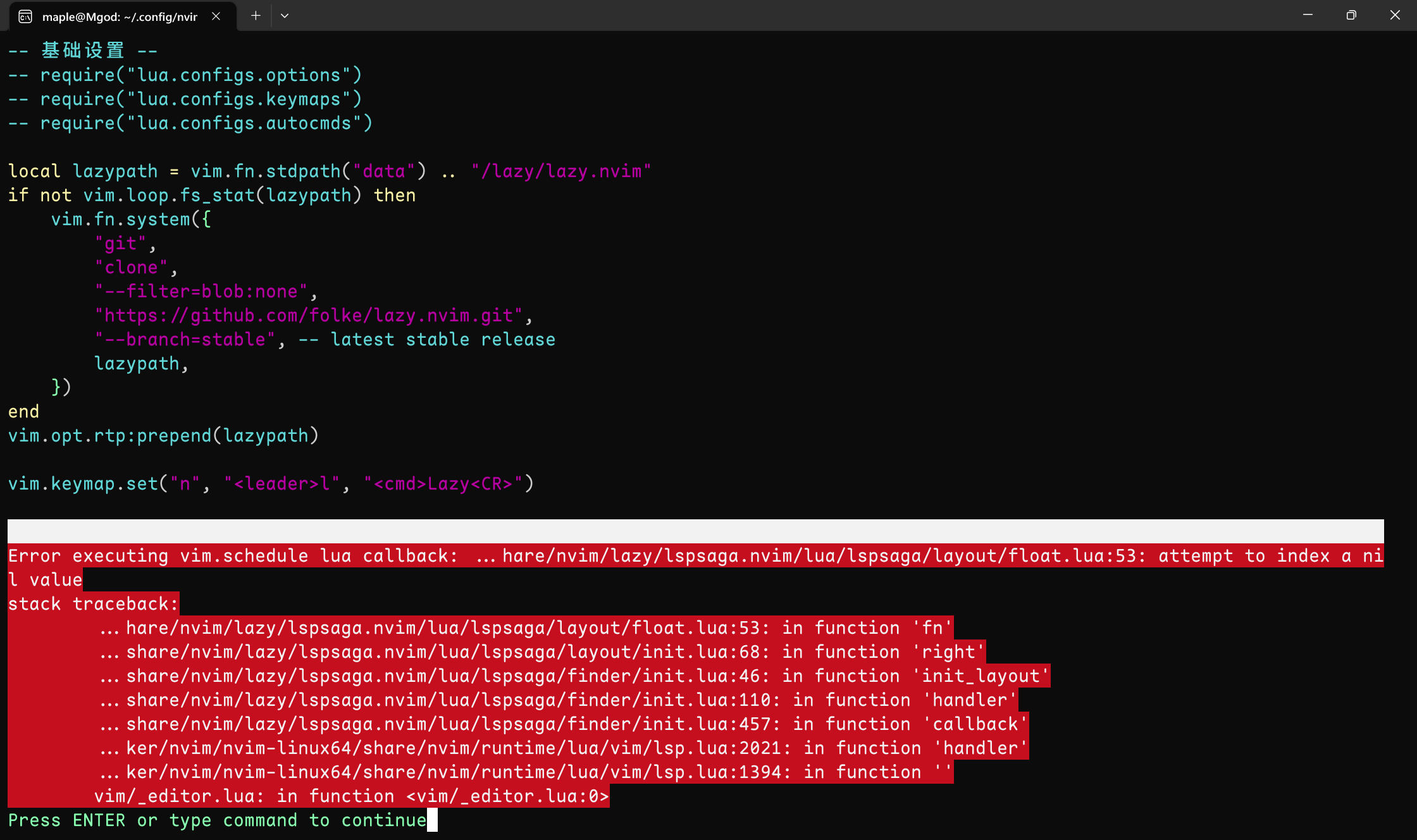Click the restore down window icon
Viewport: 1417px width, 840px height.
[x=1351, y=15]
